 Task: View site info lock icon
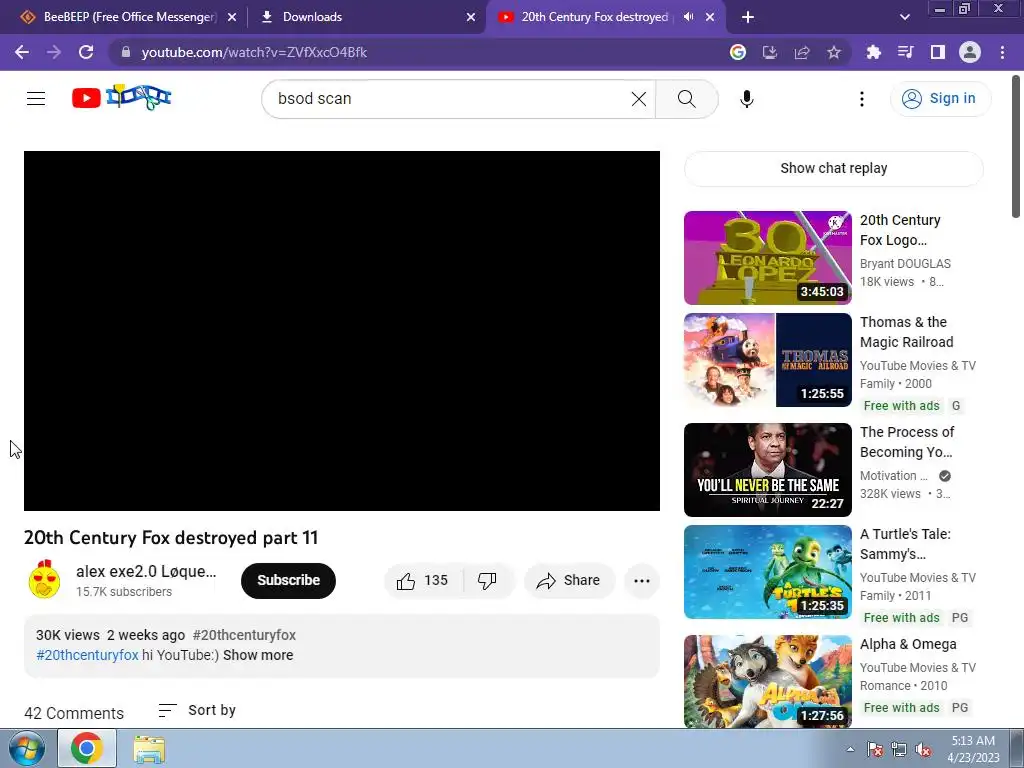tap(126, 52)
